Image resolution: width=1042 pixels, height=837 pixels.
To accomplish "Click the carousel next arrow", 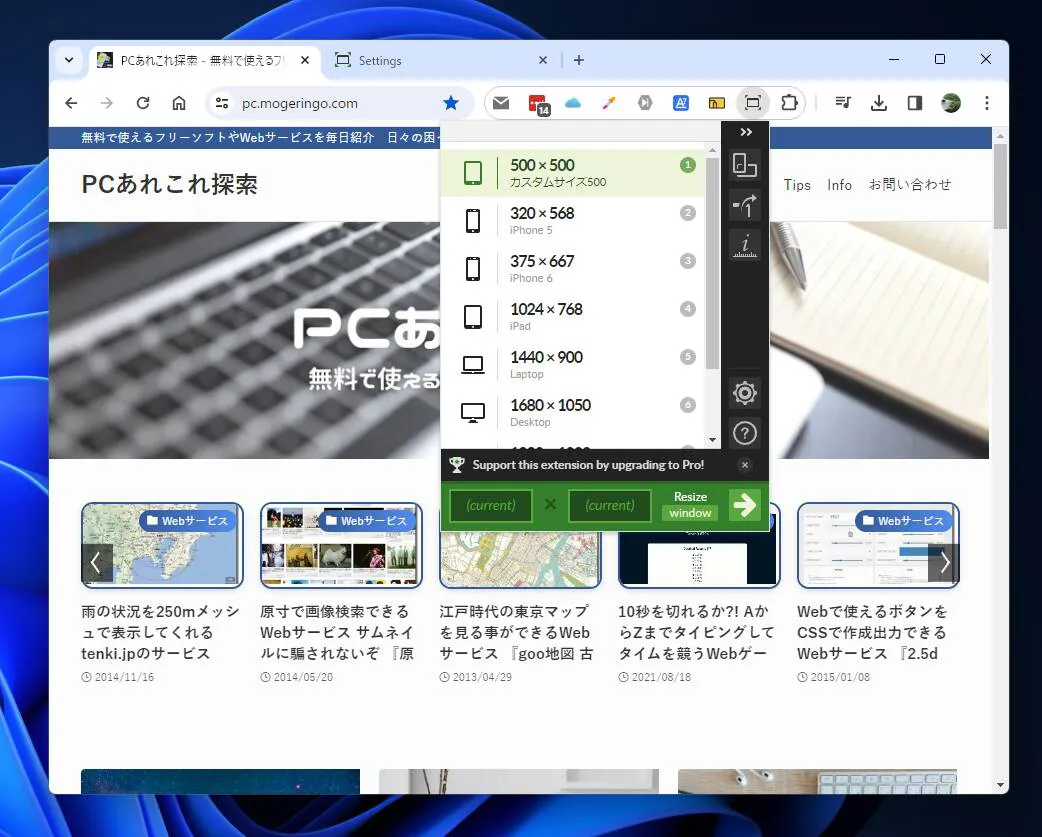I will click(x=944, y=563).
